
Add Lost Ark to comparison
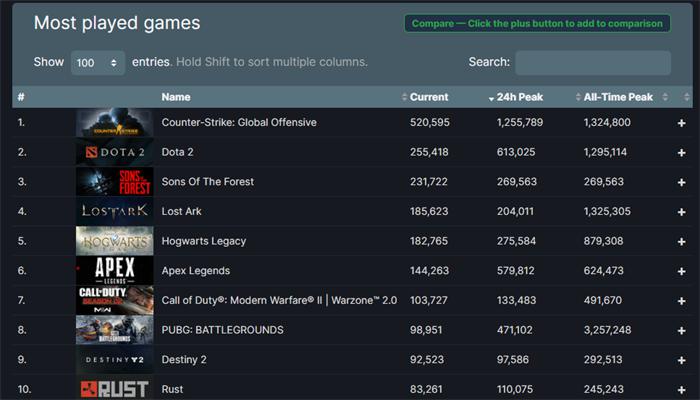681,212
